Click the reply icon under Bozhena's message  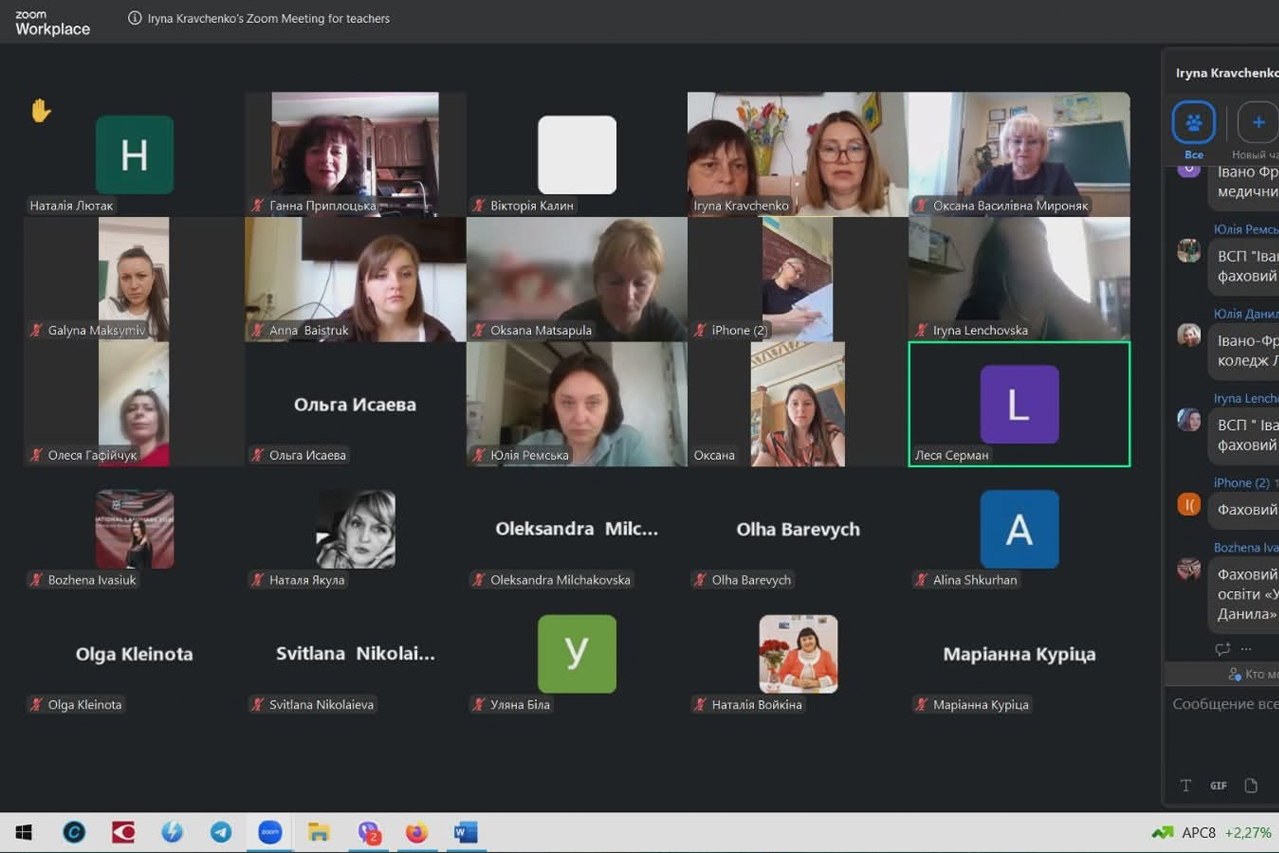(x=1222, y=649)
